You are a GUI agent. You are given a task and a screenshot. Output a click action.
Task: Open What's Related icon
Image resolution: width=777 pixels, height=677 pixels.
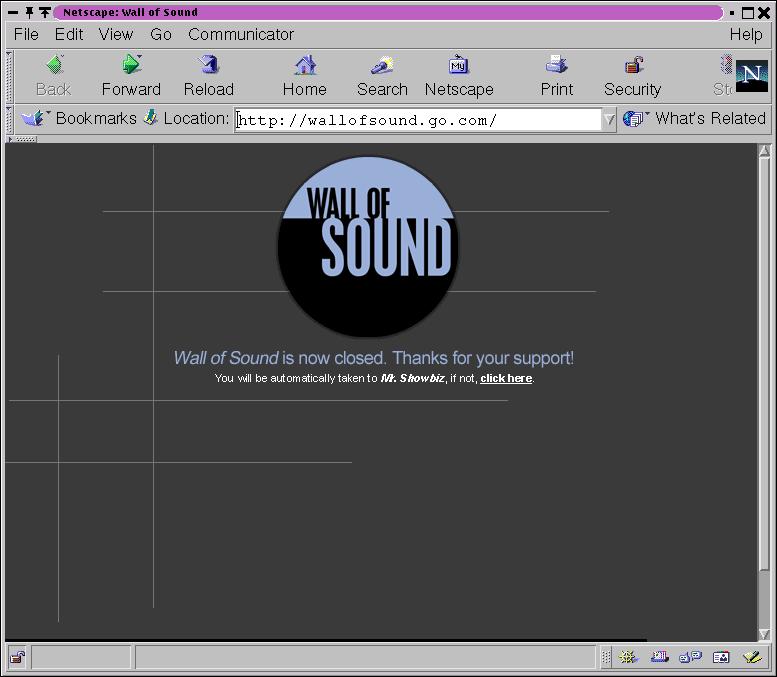(634, 118)
